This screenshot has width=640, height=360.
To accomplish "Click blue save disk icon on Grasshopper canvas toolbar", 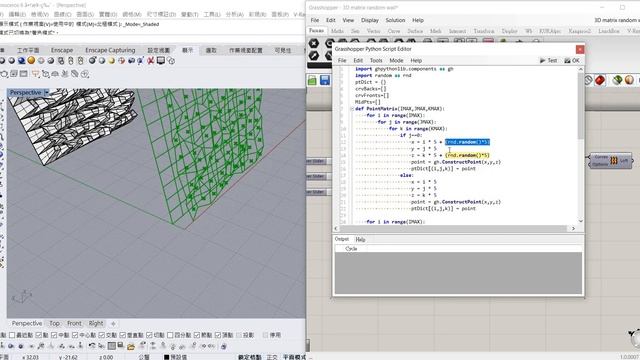I will 325,80.
